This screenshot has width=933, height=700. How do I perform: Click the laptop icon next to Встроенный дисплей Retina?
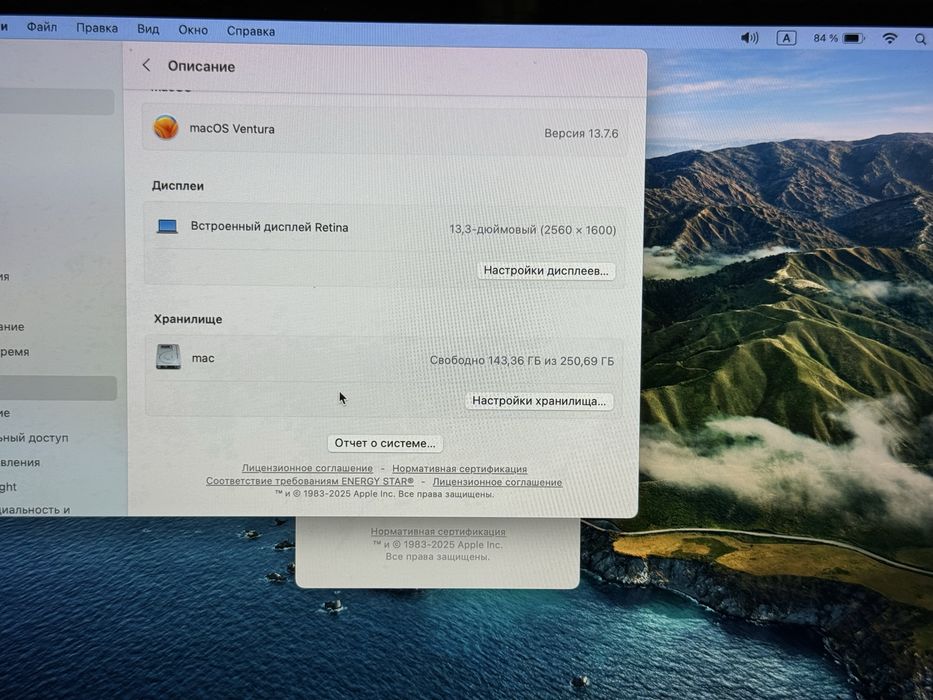pyautogui.click(x=167, y=226)
